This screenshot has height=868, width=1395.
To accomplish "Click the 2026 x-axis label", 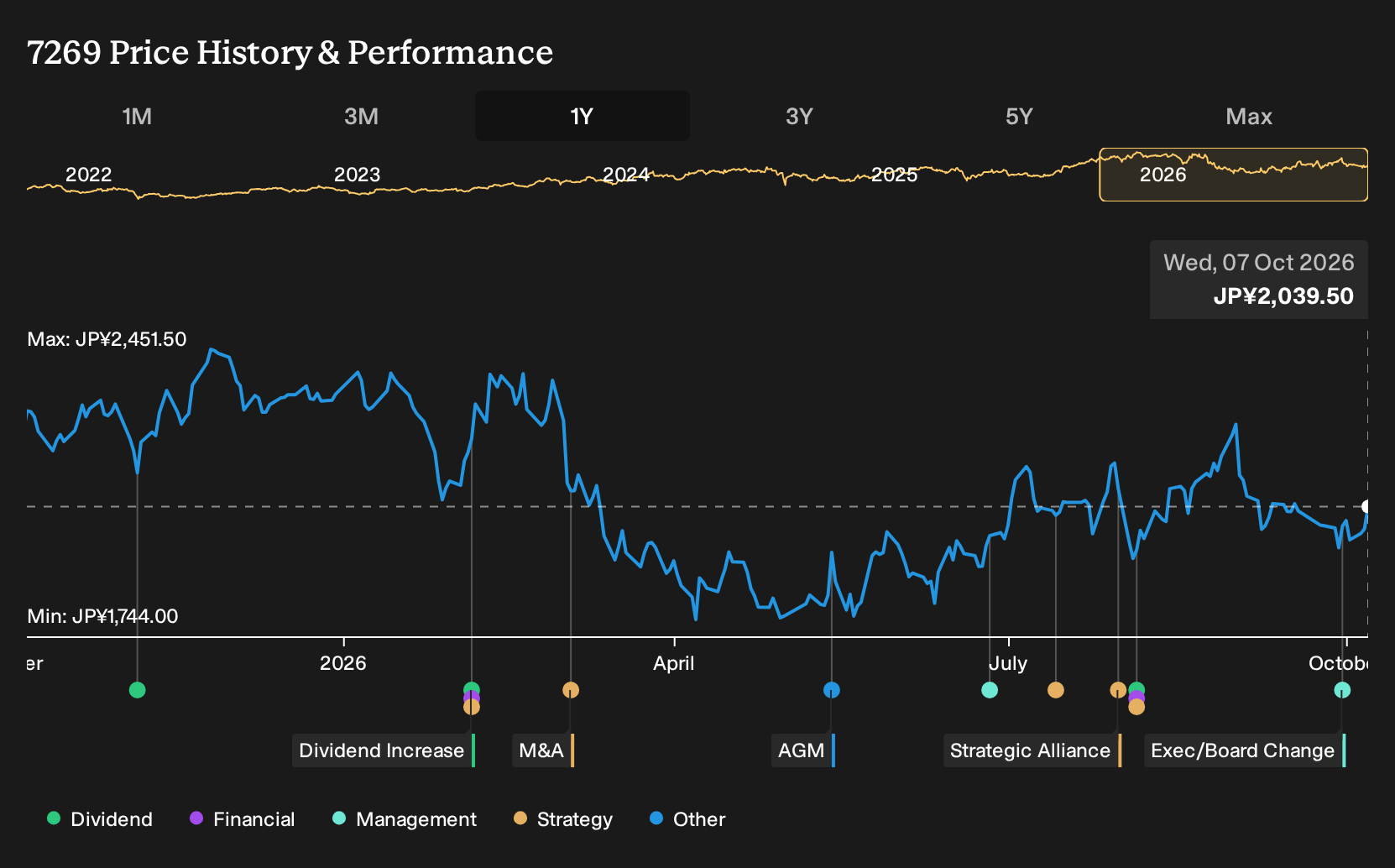I will coord(343,663).
